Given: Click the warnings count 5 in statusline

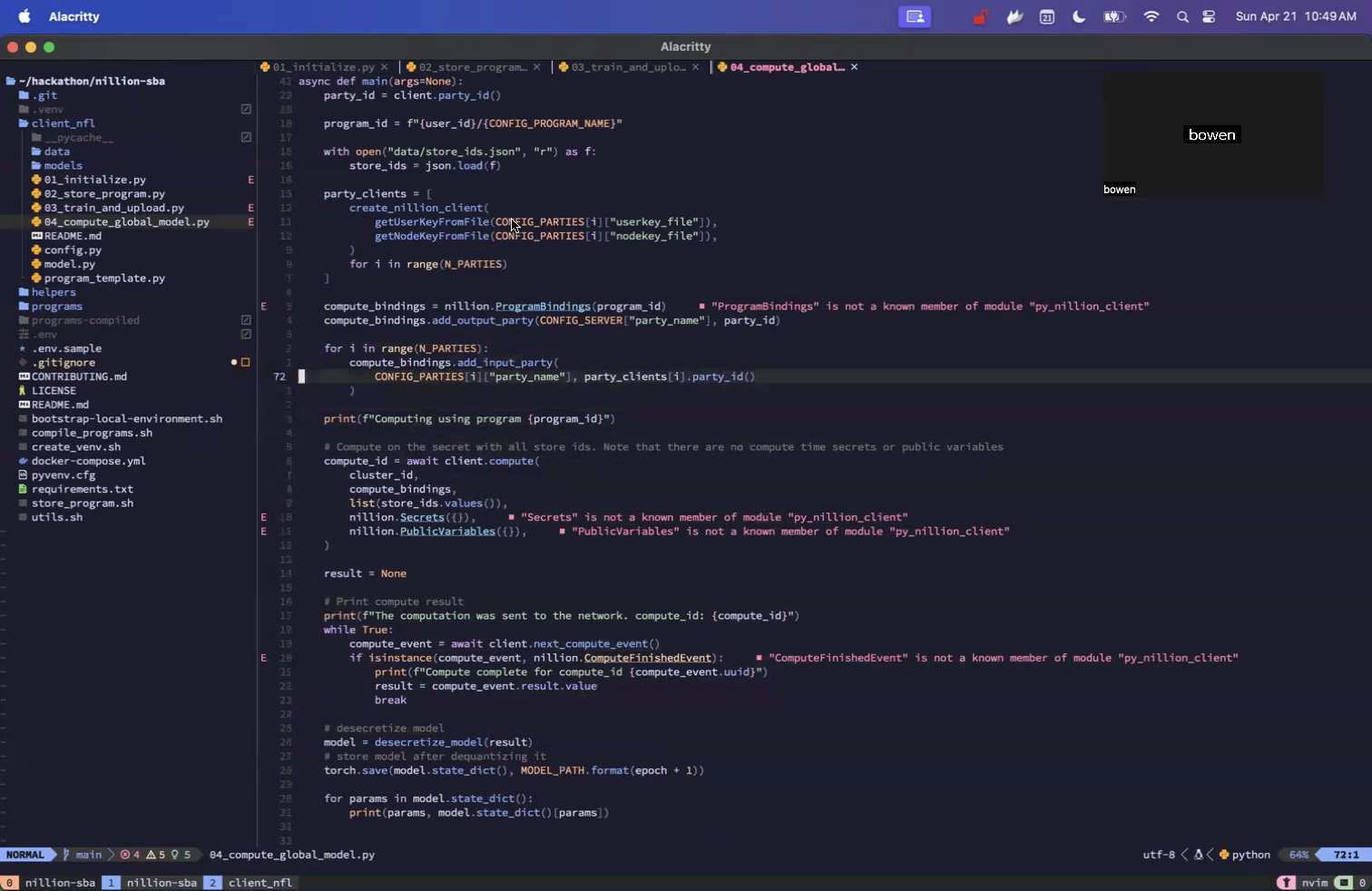Looking at the screenshot, I should [x=156, y=855].
